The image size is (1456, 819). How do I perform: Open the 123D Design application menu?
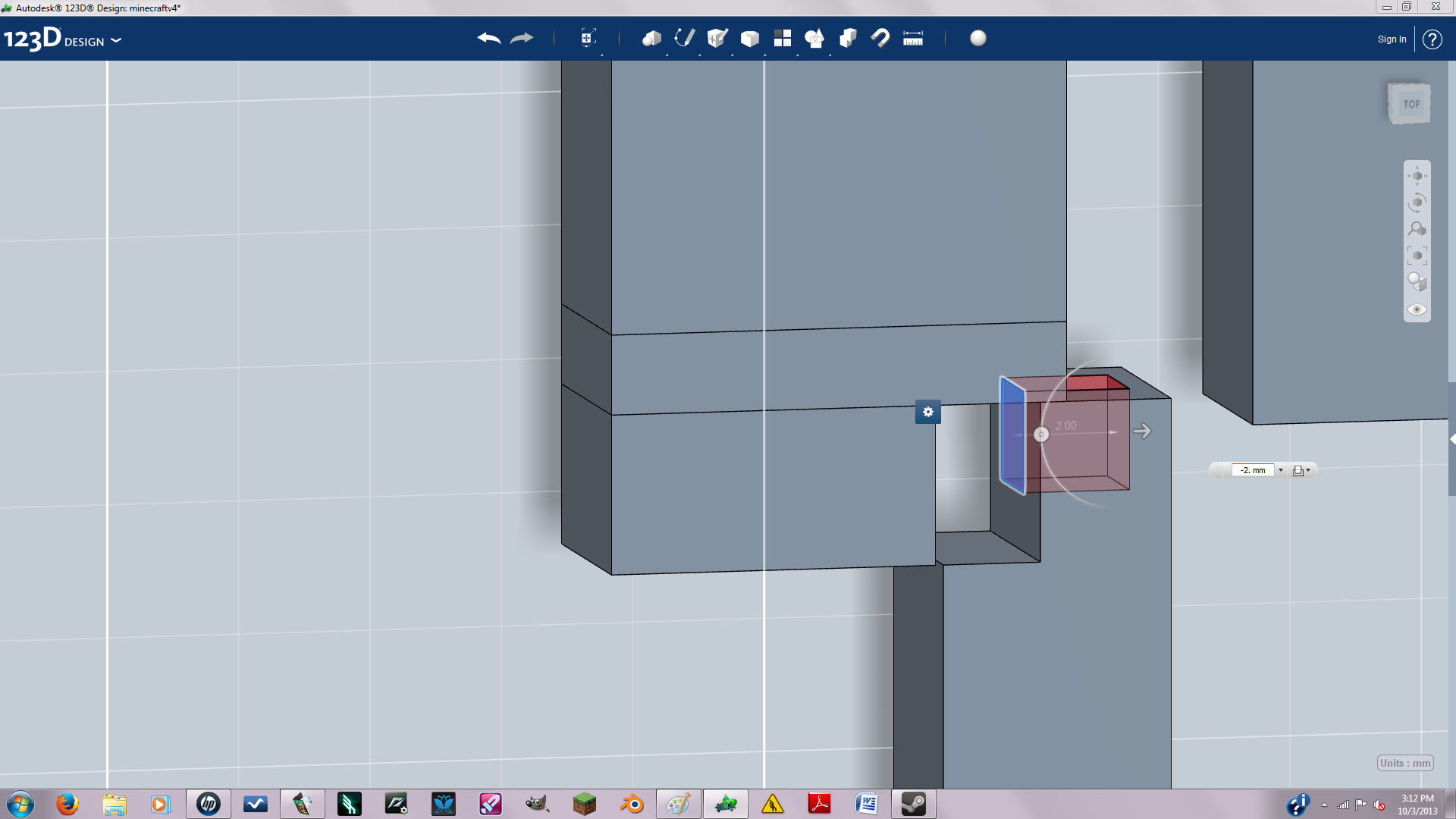click(62, 39)
